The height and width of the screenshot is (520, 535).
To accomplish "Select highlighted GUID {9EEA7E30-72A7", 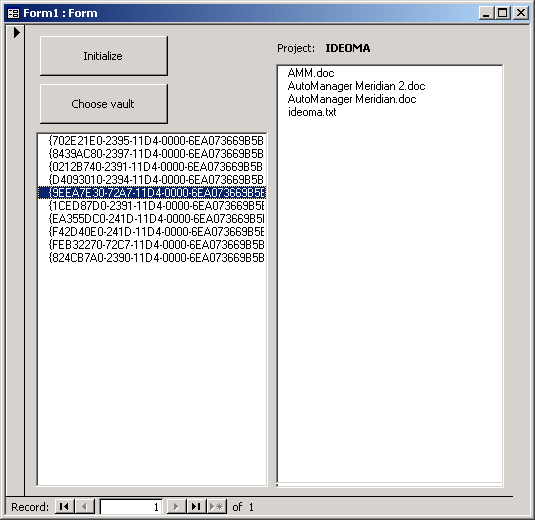I will [152, 193].
